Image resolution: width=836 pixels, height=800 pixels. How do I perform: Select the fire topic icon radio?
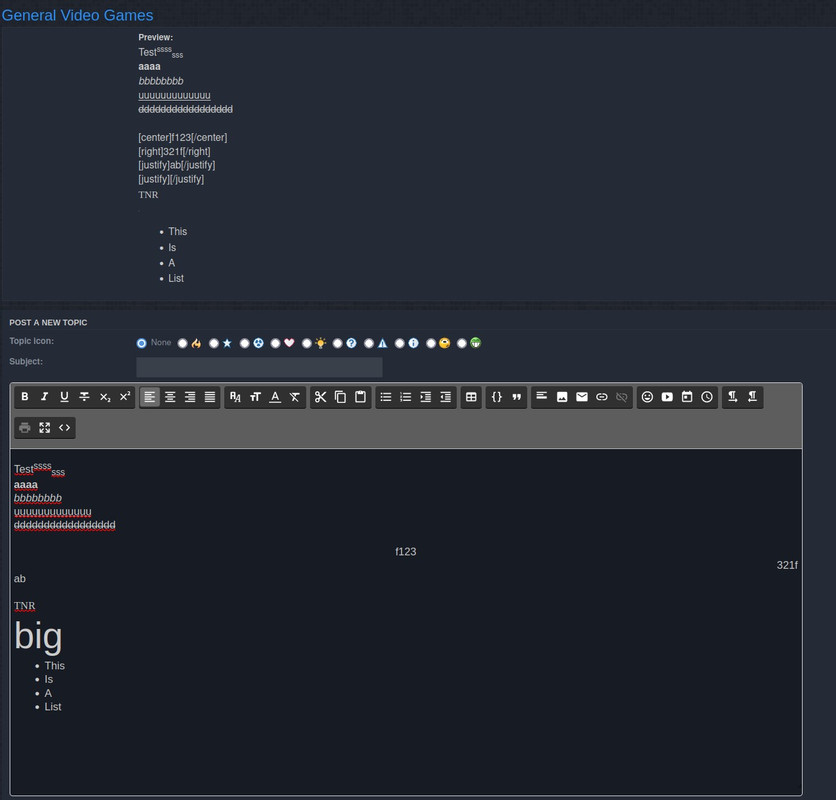(182, 343)
